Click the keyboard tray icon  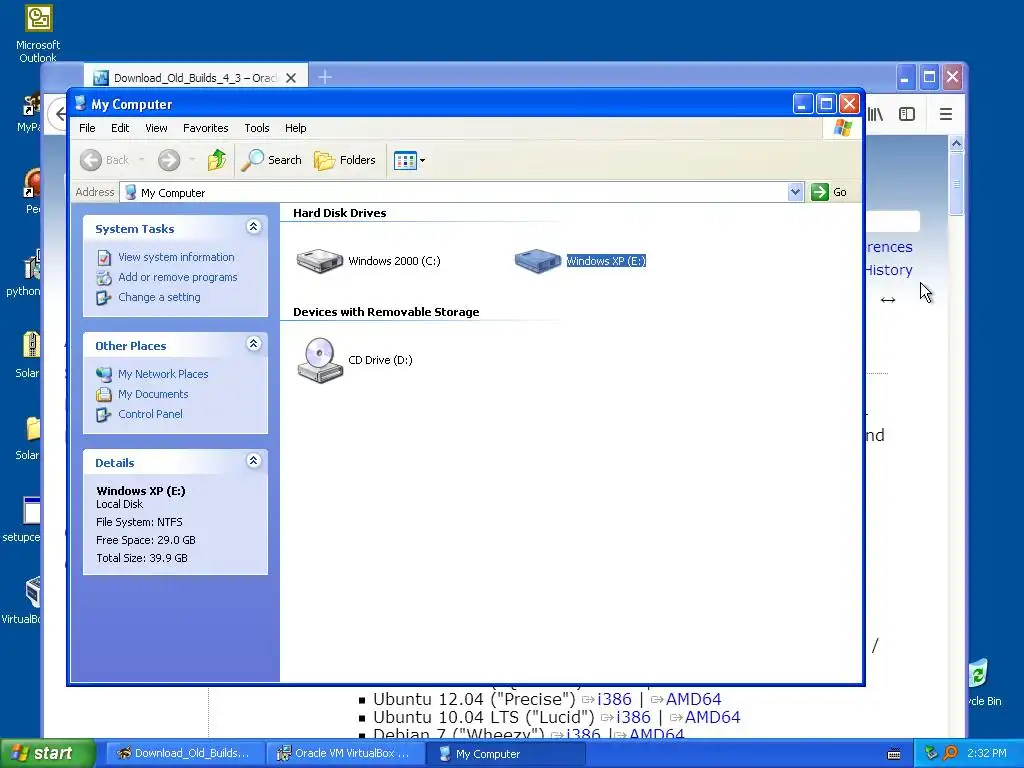click(x=894, y=754)
